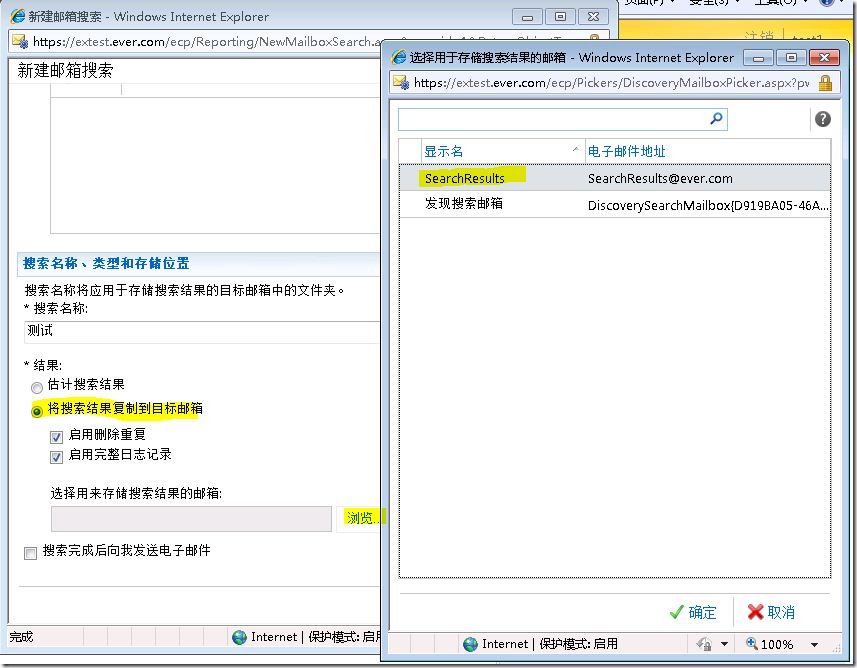Click the 浏览 browse button
Screen dimensions: 857x668
pyautogui.click(x=360, y=518)
